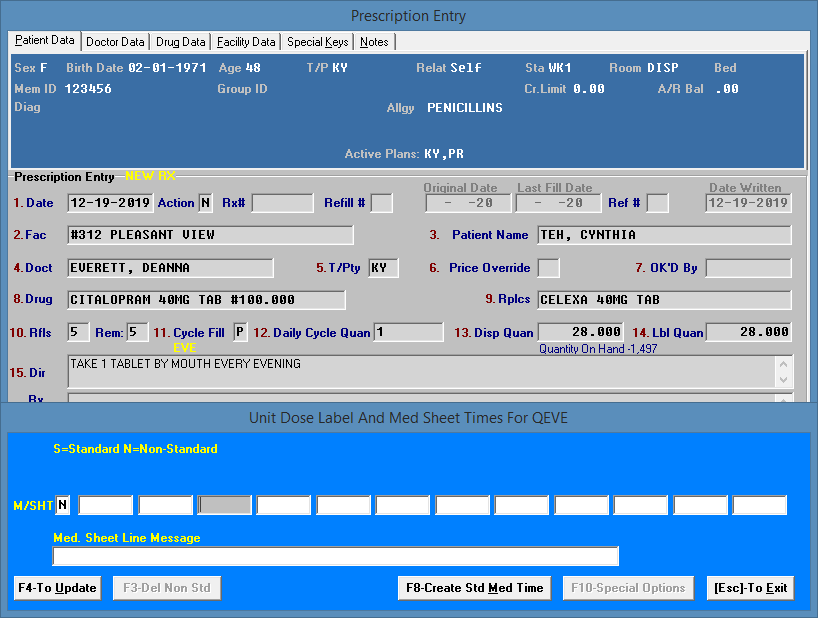
Task: Click the M/SHT standard indicator box
Action: click(64, 505)
